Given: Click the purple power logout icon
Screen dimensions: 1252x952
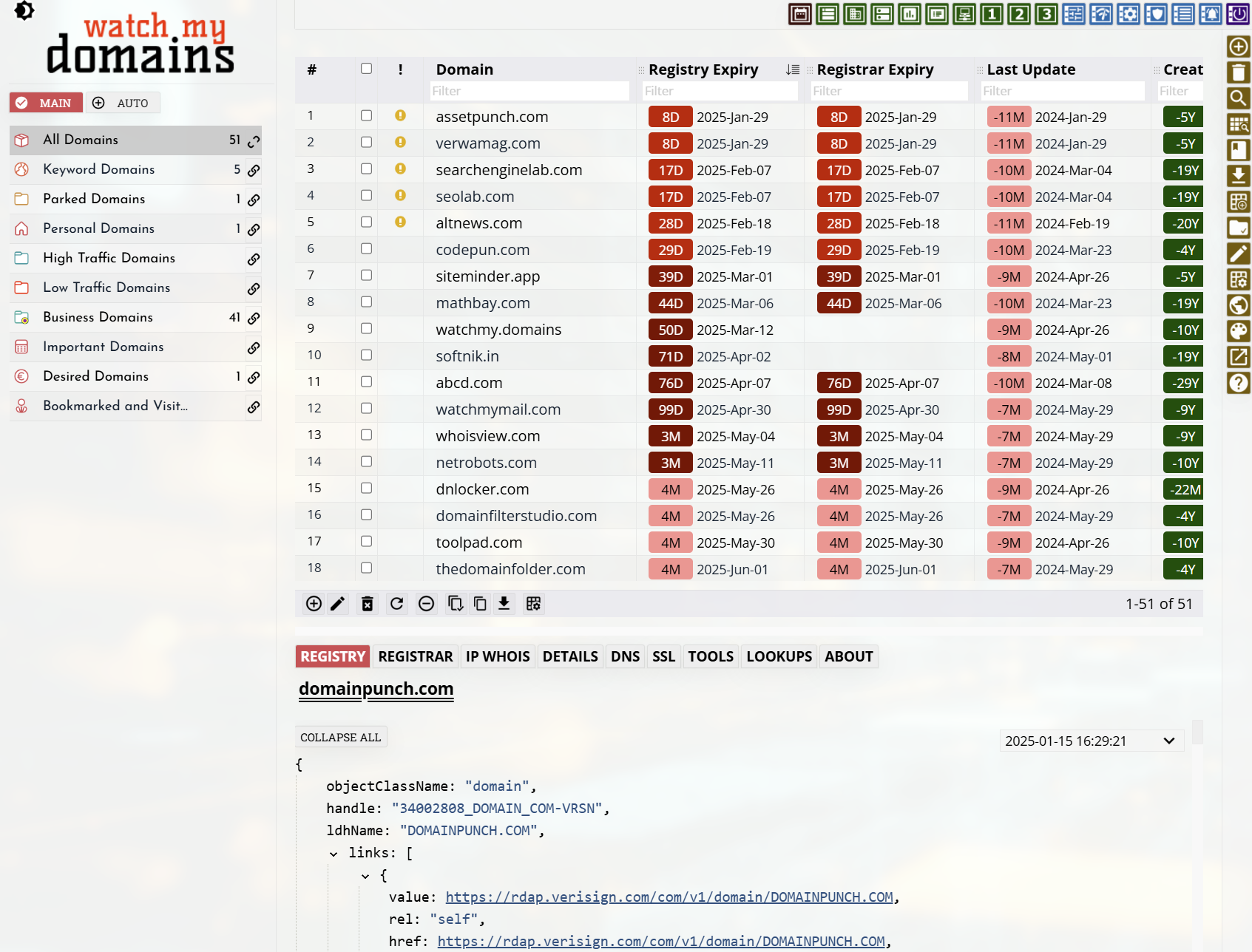Looking at the screenshot, I should point(1237,14).
